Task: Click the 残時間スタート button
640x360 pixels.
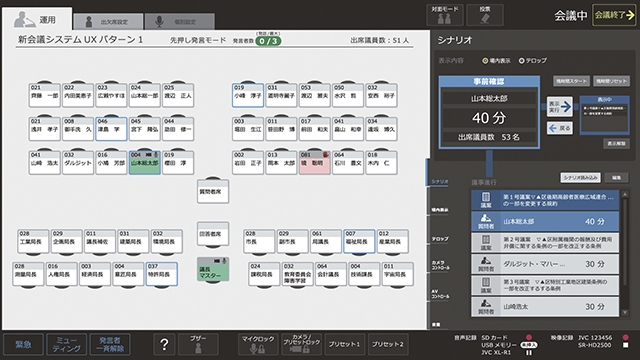Action: [571, 81]
